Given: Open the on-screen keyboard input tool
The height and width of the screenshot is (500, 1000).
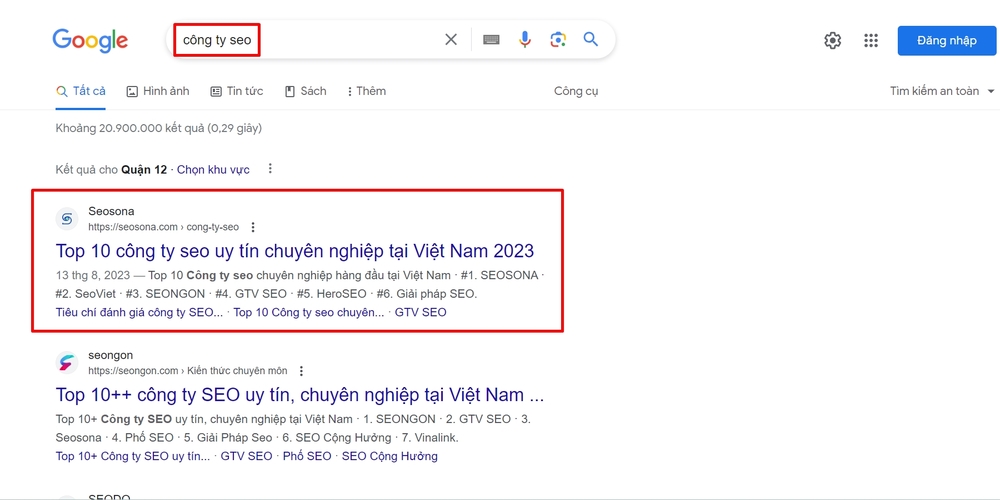Looking at the screenshot, I should tap(491, 40).
